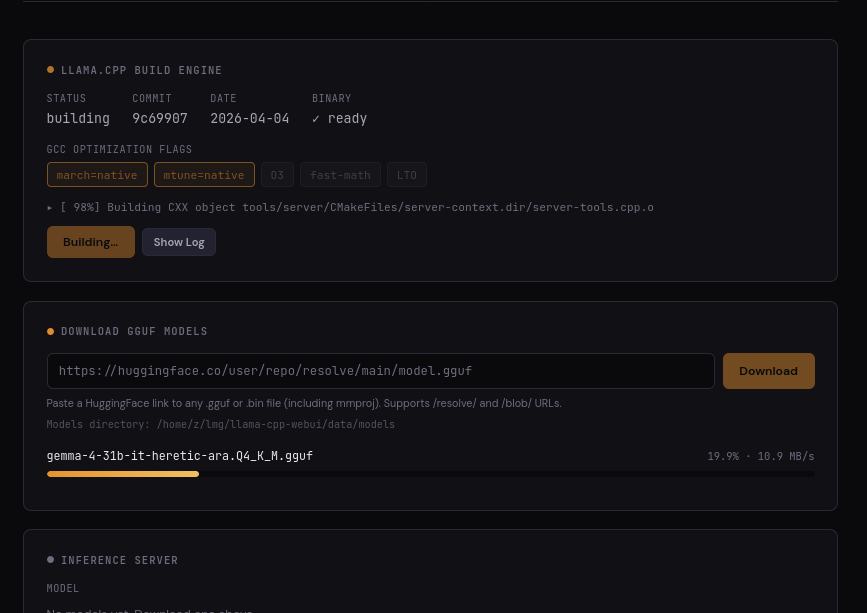Image resolution: width=867 pixels, height=613 pixels.
Task: Click the GCC OPTIMIZATION FLAGS label
Action: click(x=119, y=149)
